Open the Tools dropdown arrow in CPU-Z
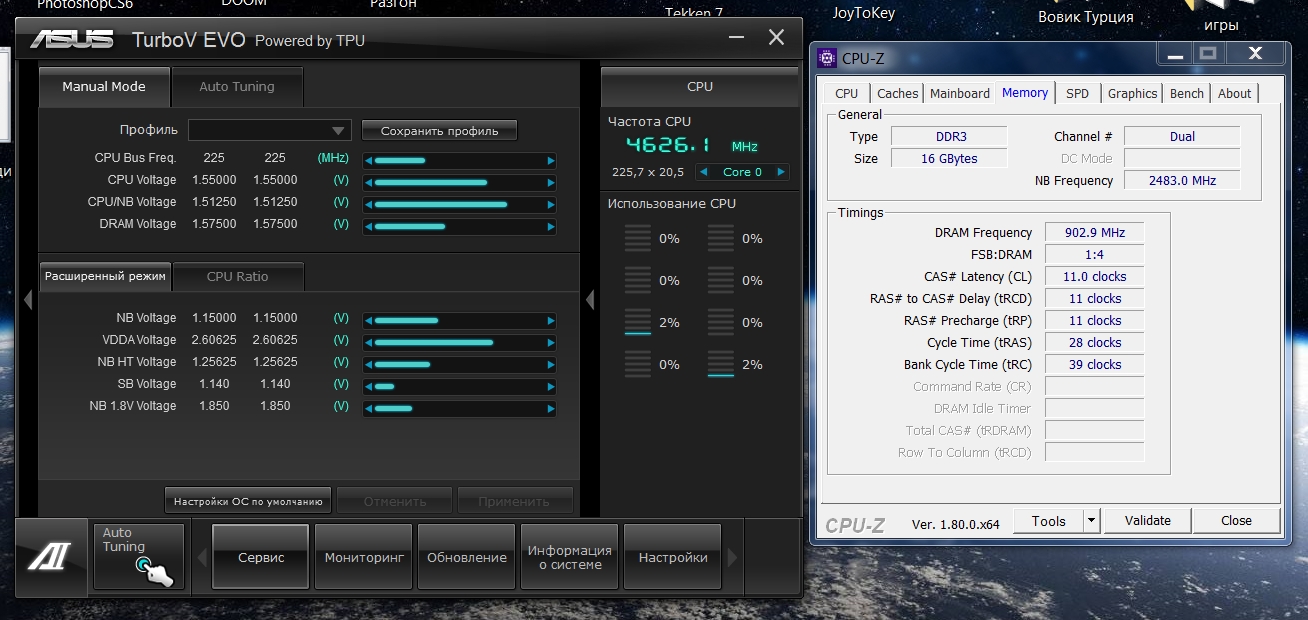This screenshot has height=620, width=1308. (1091, 521)
